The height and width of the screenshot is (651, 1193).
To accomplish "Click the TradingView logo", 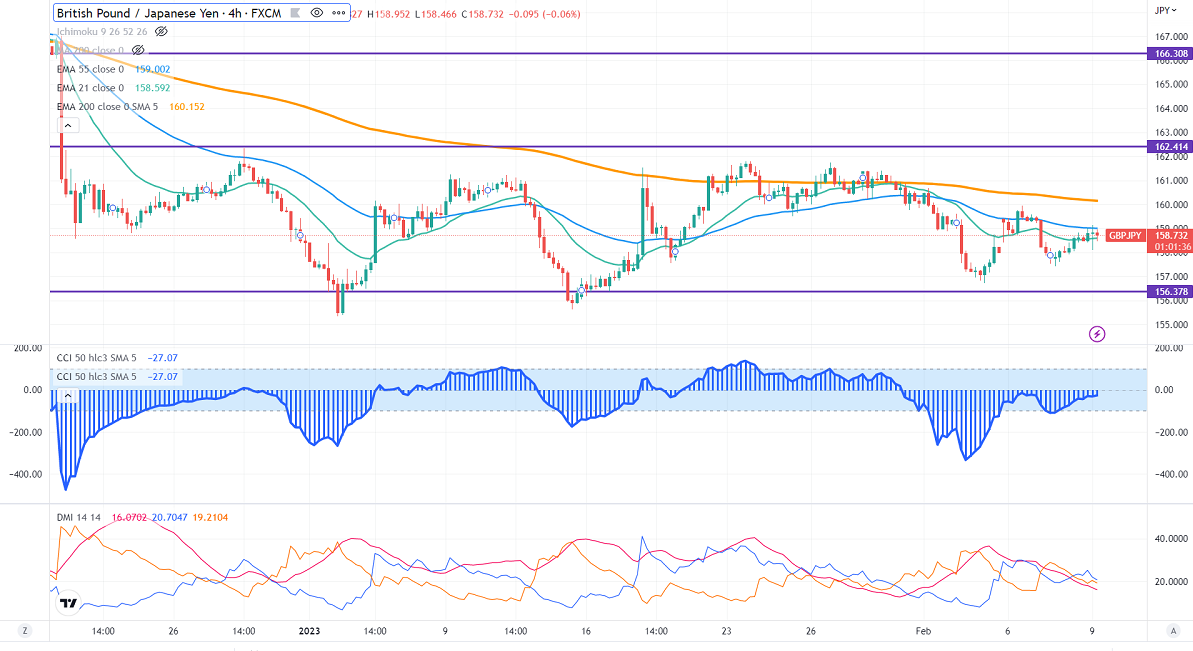I will pyautogui.click(x=68, y=603).
